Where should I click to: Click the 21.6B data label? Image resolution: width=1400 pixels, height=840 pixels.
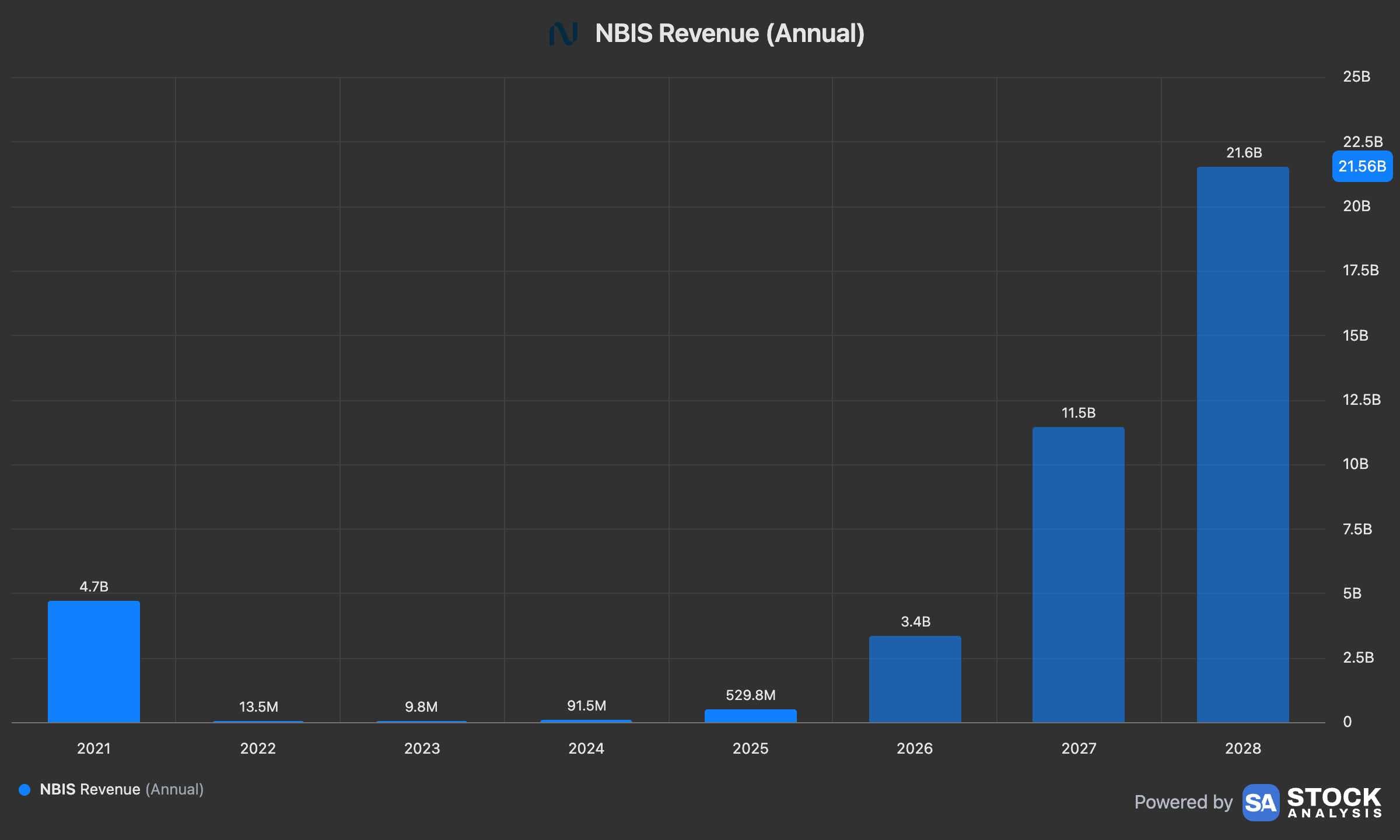pos(1244,152)
